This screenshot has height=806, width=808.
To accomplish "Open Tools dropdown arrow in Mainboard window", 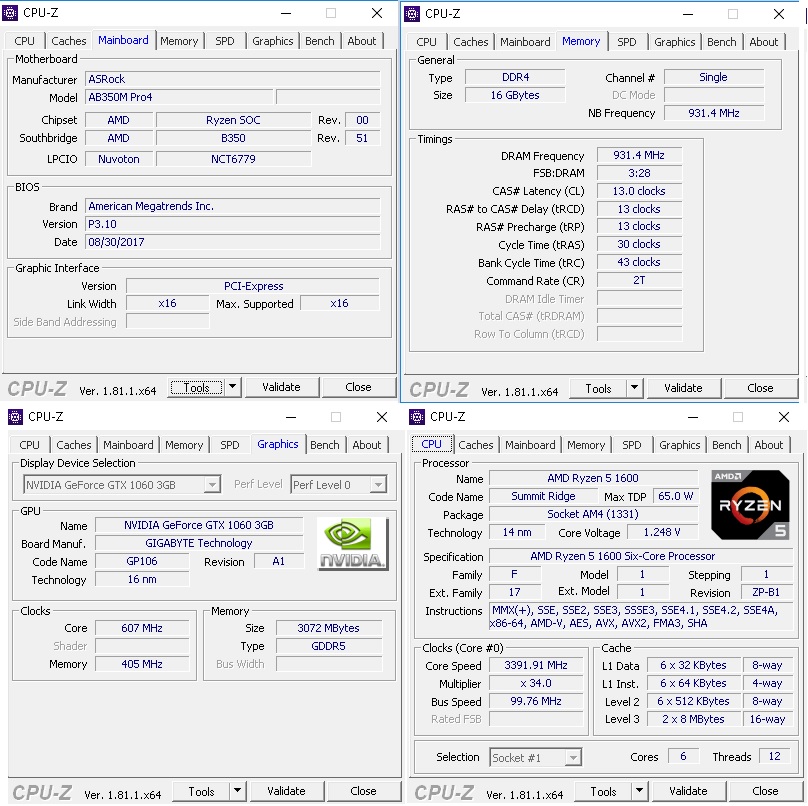I will click(232, 387).
